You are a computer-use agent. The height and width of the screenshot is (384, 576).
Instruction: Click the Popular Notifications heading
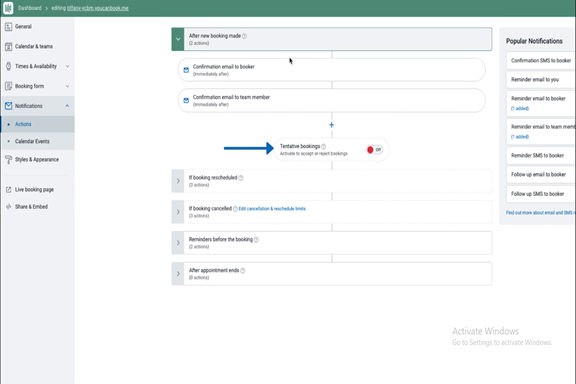tap(534, 41)
